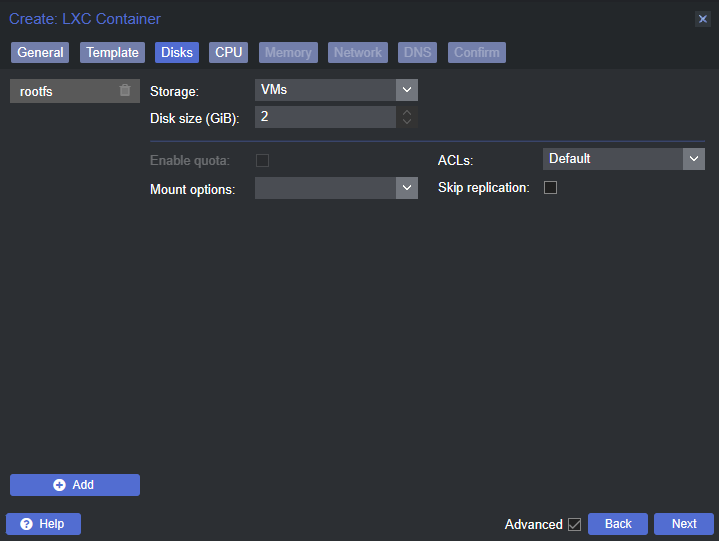The width and height of the screenshot is (719, 541).
Task: Uncheck the Advanced checkbox
Action: coord(574,524)
